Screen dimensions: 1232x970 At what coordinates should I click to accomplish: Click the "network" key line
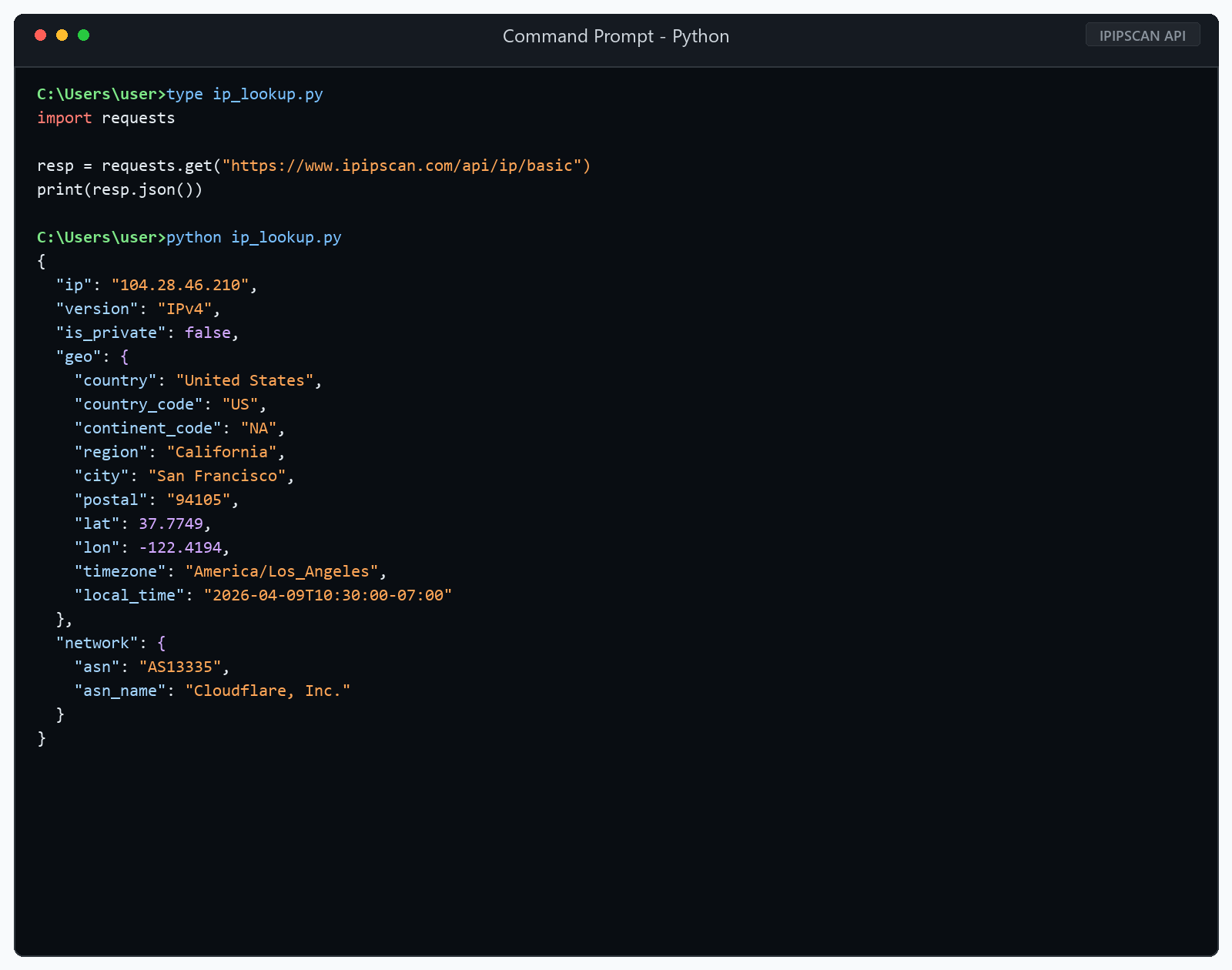click(x=111, y=643)
